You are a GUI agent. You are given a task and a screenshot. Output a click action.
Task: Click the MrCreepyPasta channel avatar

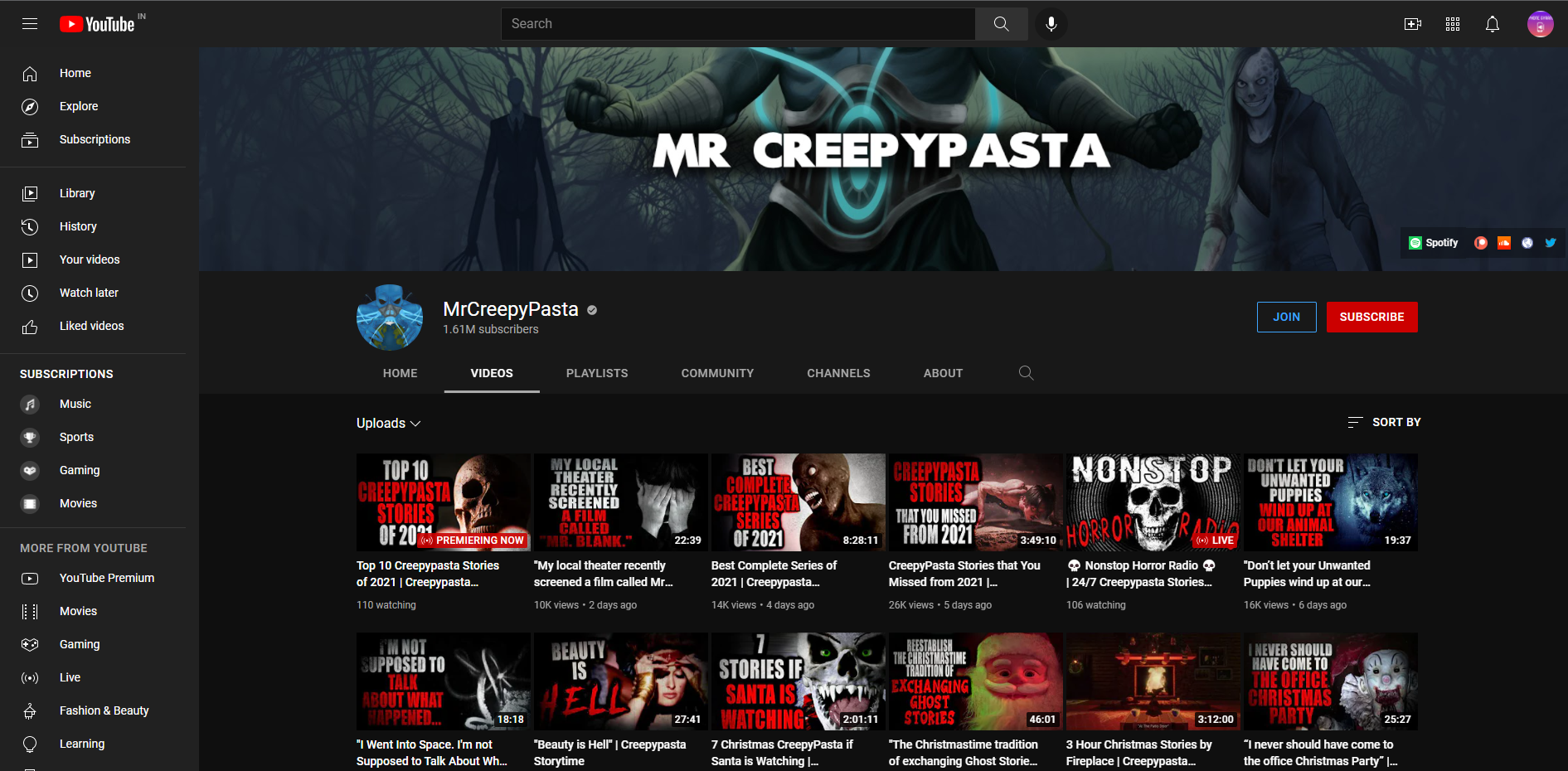[x=390, y=317]
